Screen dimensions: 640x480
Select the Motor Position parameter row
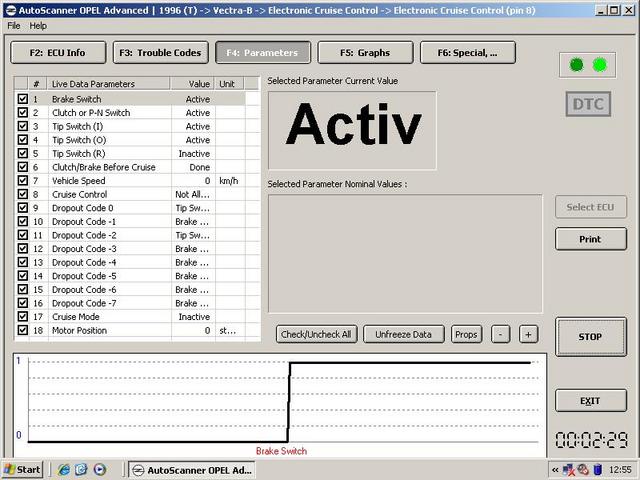[130, 330]
